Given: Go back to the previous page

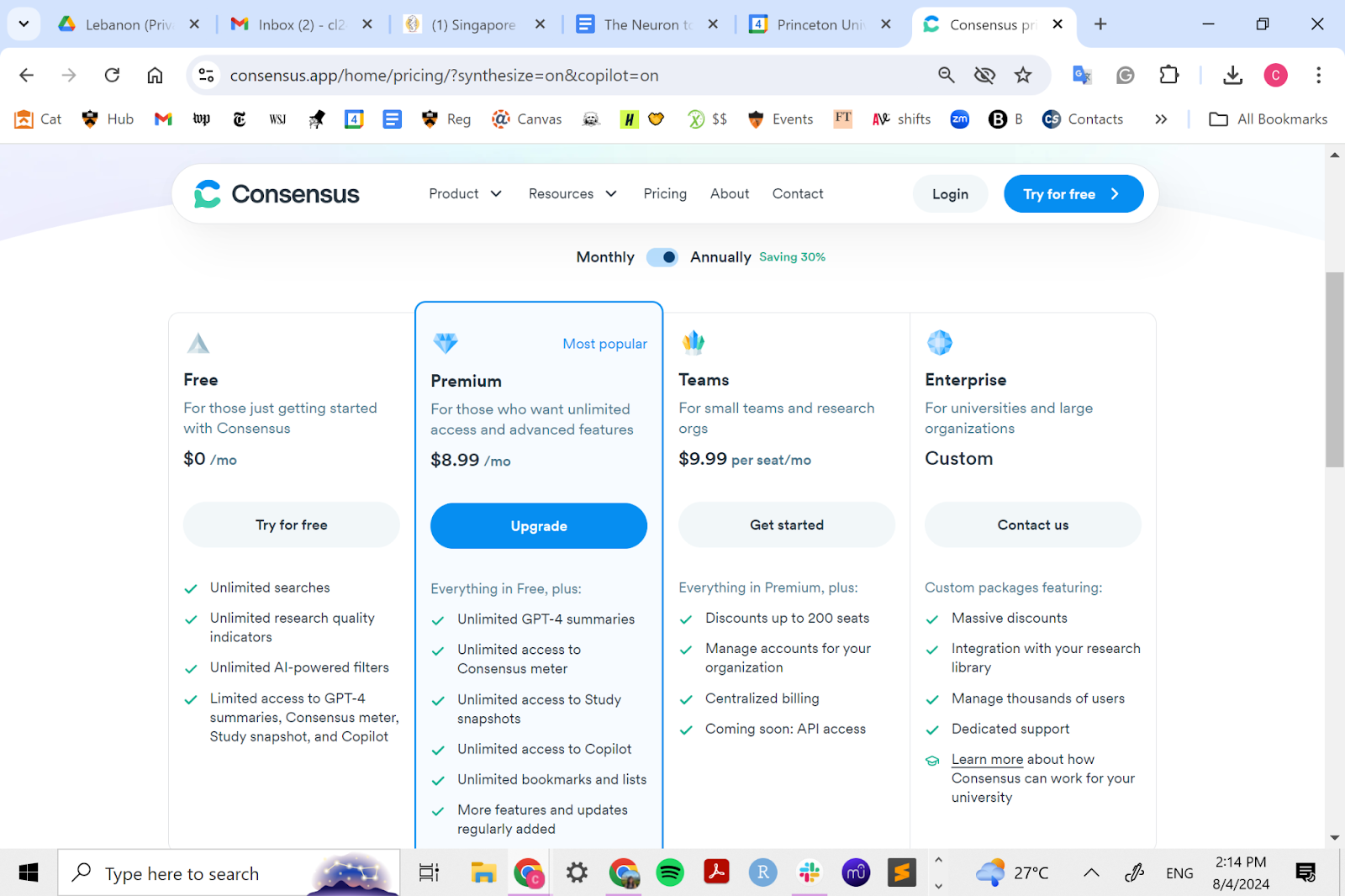Looking at the screenshot, I should click(26, 76).
